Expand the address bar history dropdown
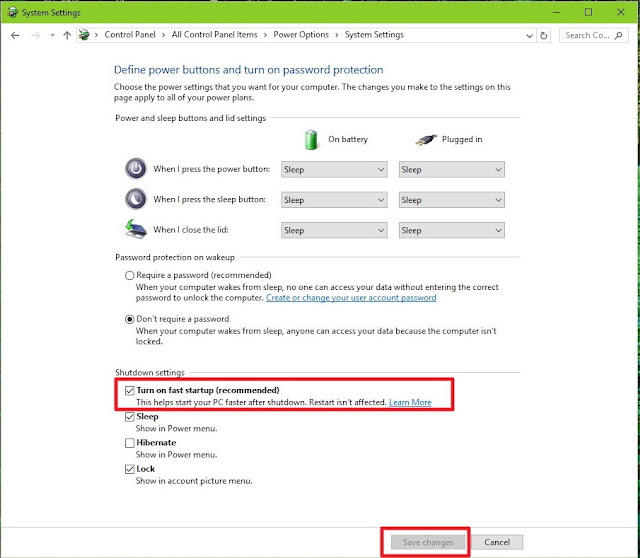The image size is (640, 558). (529, 36)
